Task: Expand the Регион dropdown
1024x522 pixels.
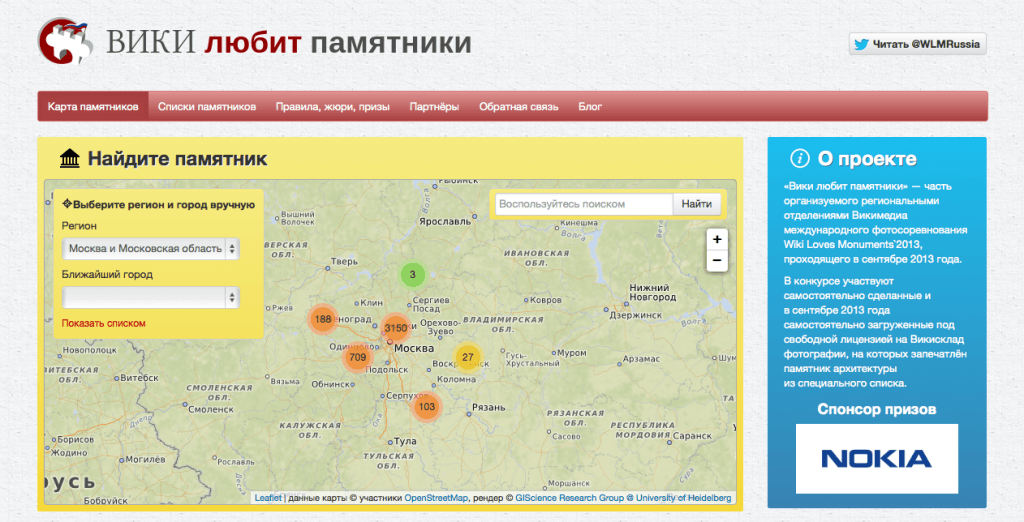Action: [x=150, y=248]
